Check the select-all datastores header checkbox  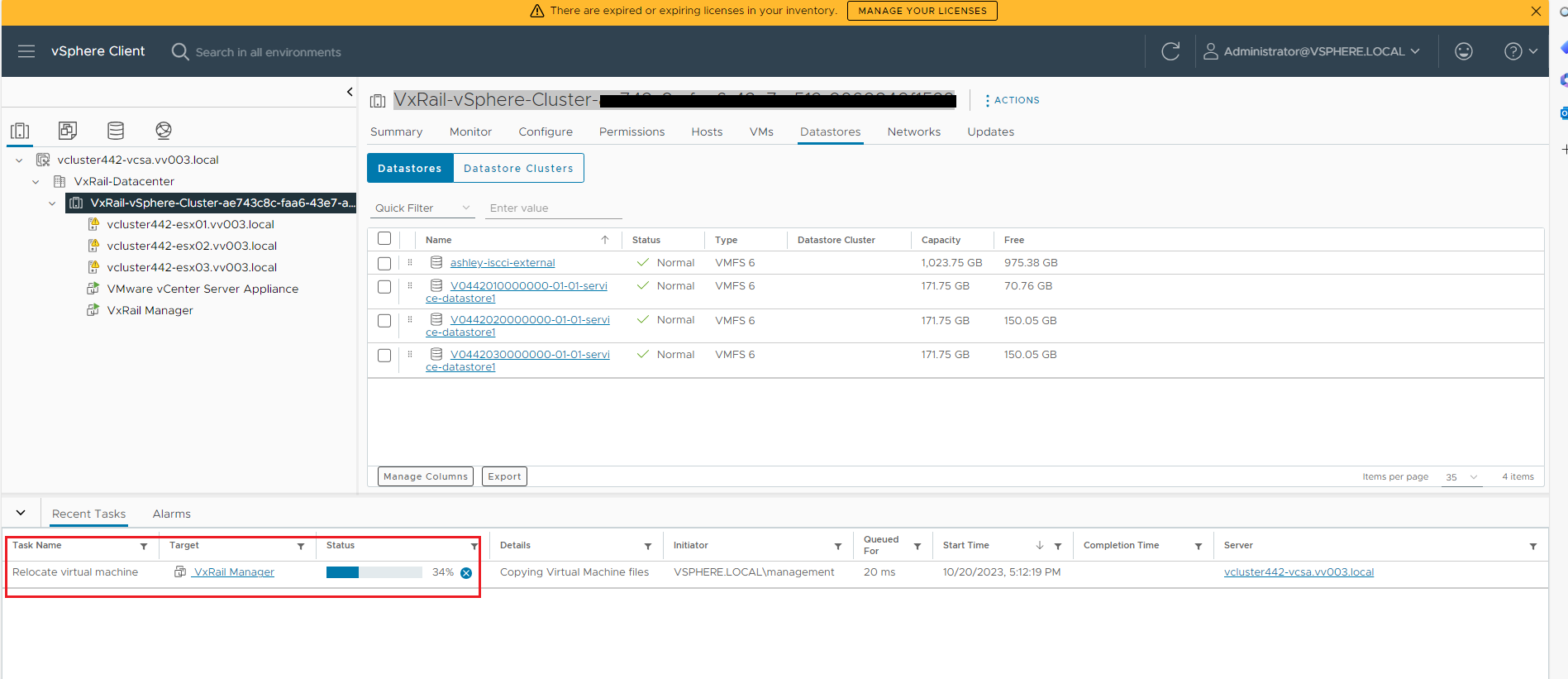coord(384,239)
